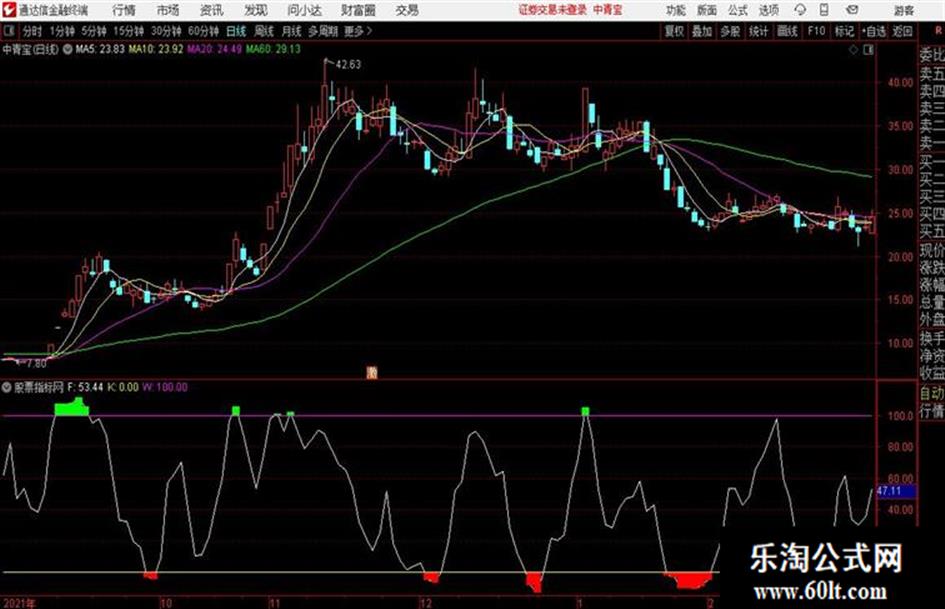Click the 画线 draw line button
Screen dimensions: 945x609
coord(787,31)
